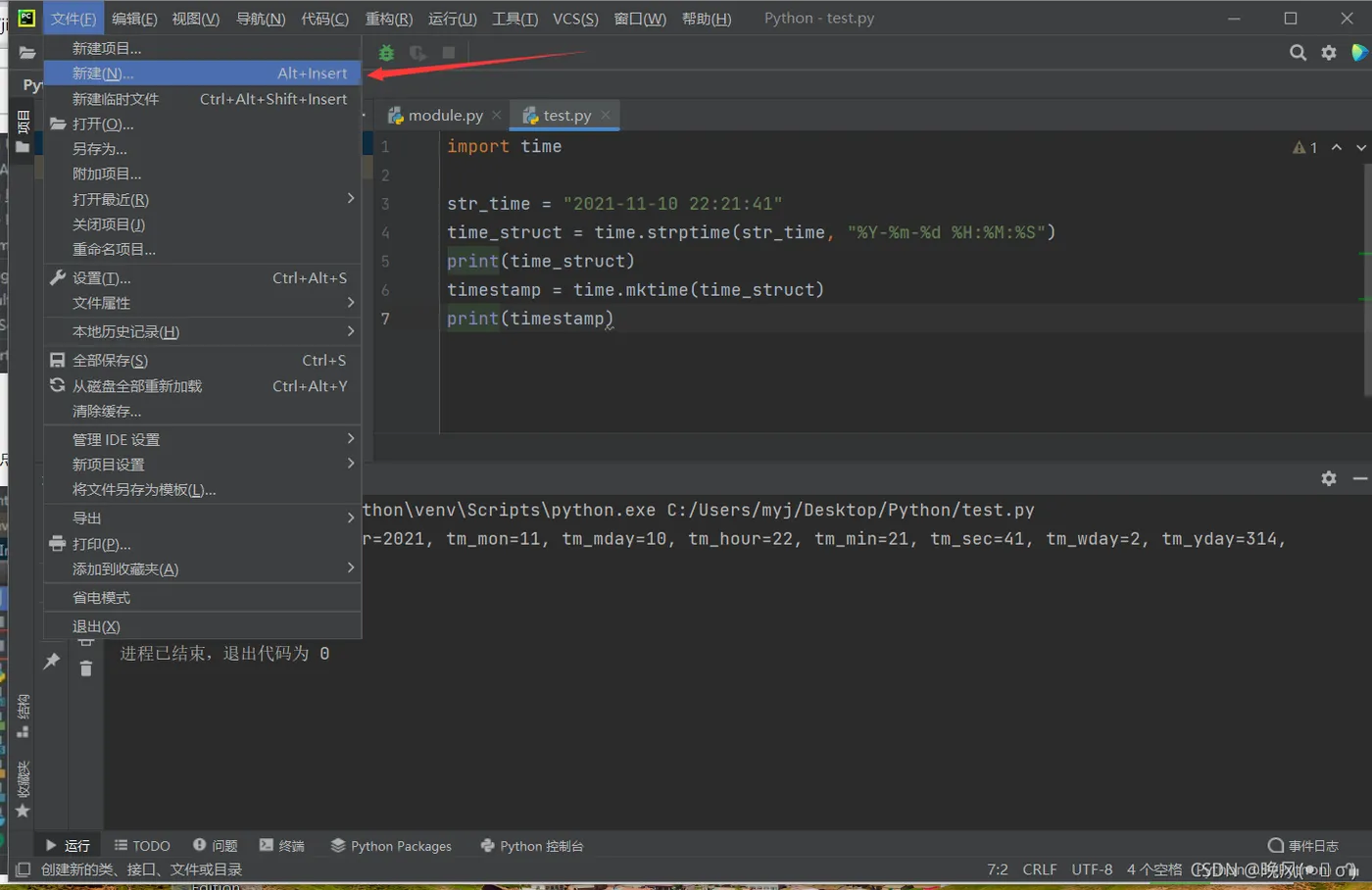Click 从磁盘全部重新加载 menu entry
Screen dimensions: 1372x890
tap(203, 386)
